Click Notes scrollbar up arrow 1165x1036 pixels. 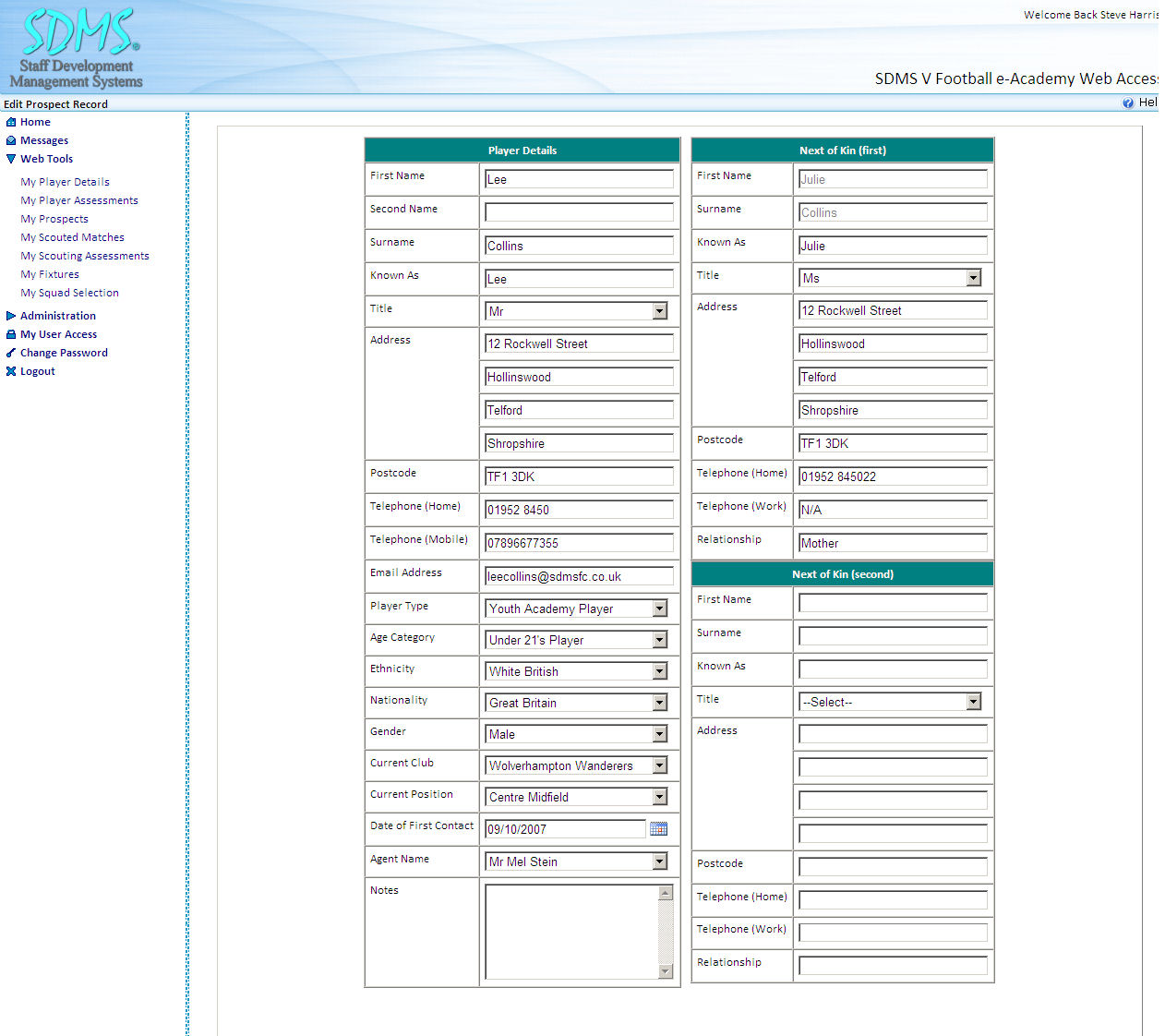(666, 892)
